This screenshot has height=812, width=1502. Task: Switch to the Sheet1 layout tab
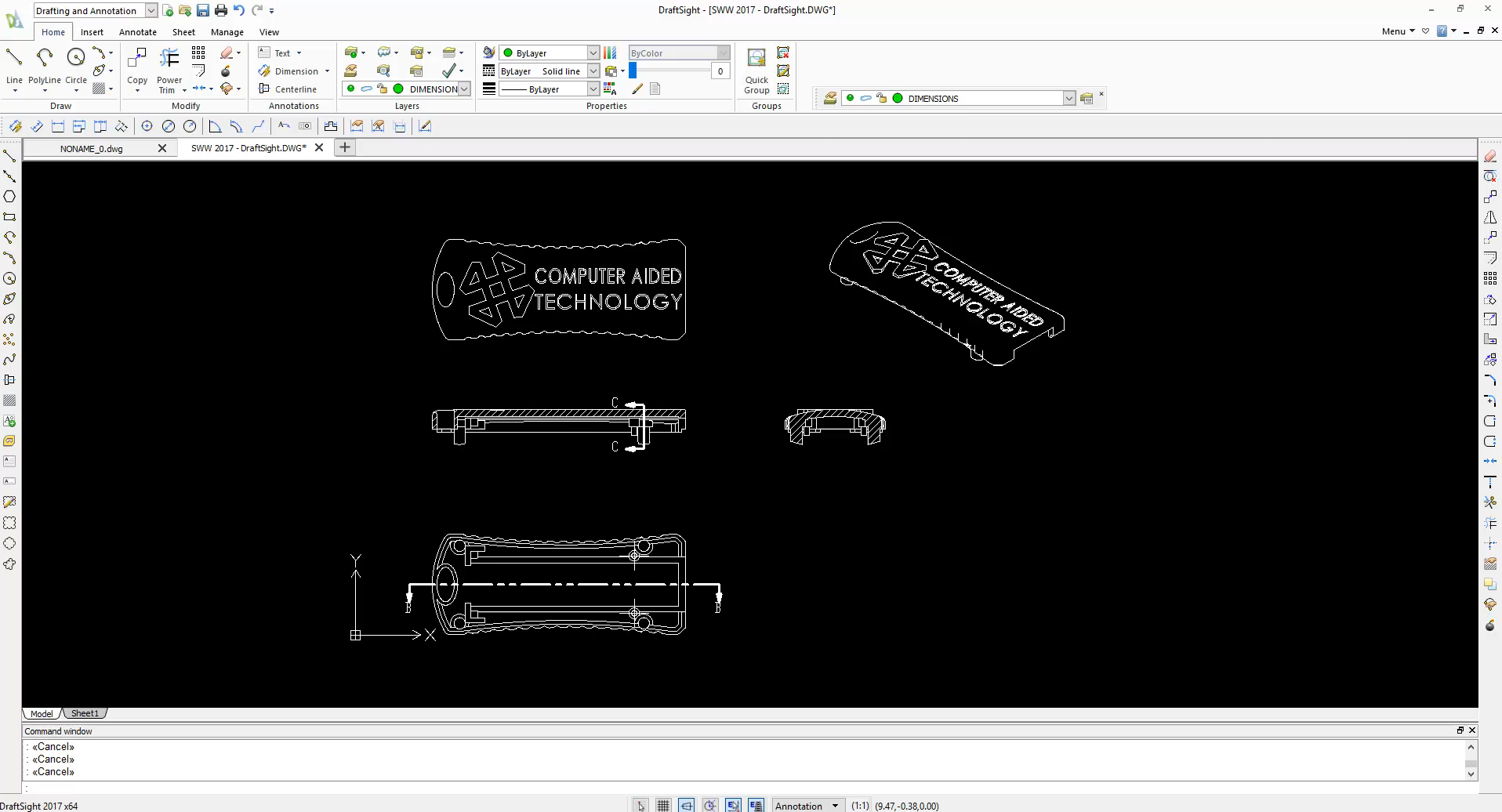click(x=85, y=713)
